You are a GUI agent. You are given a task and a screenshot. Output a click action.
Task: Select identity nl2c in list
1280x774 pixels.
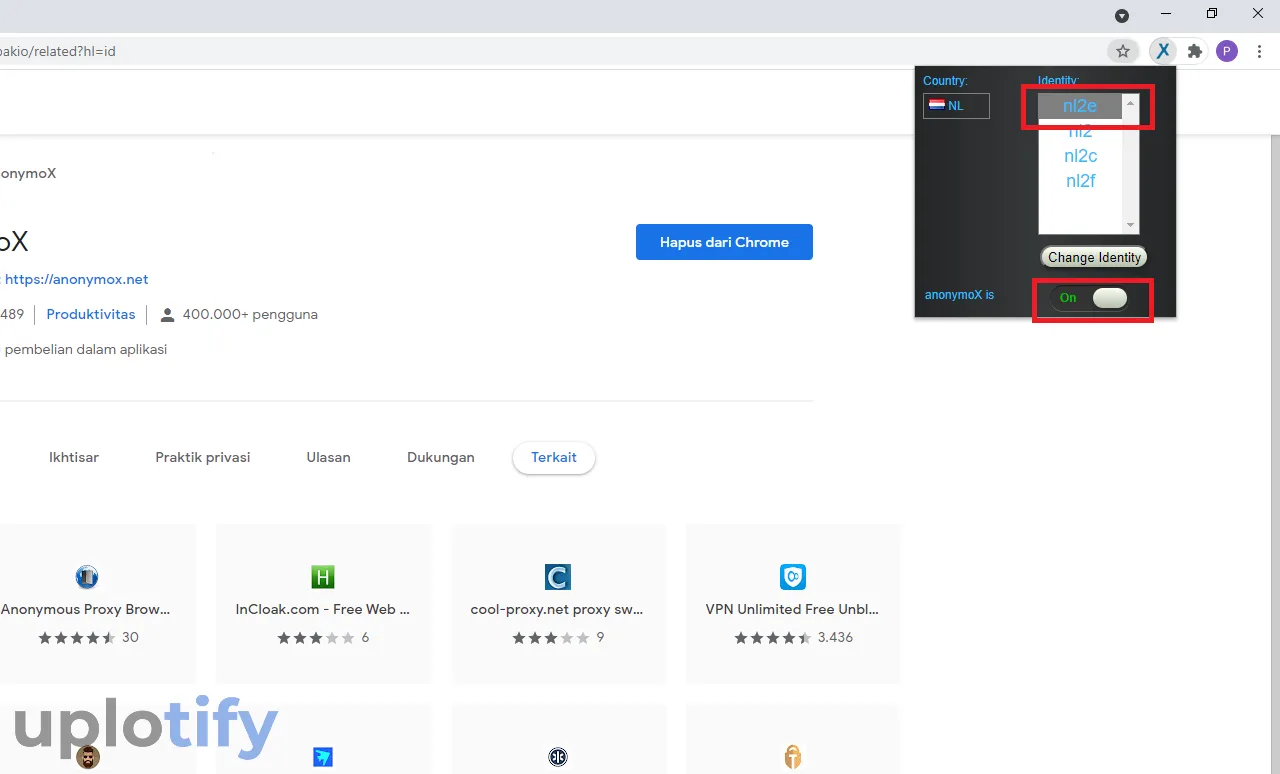click(x=1080, y=156)
